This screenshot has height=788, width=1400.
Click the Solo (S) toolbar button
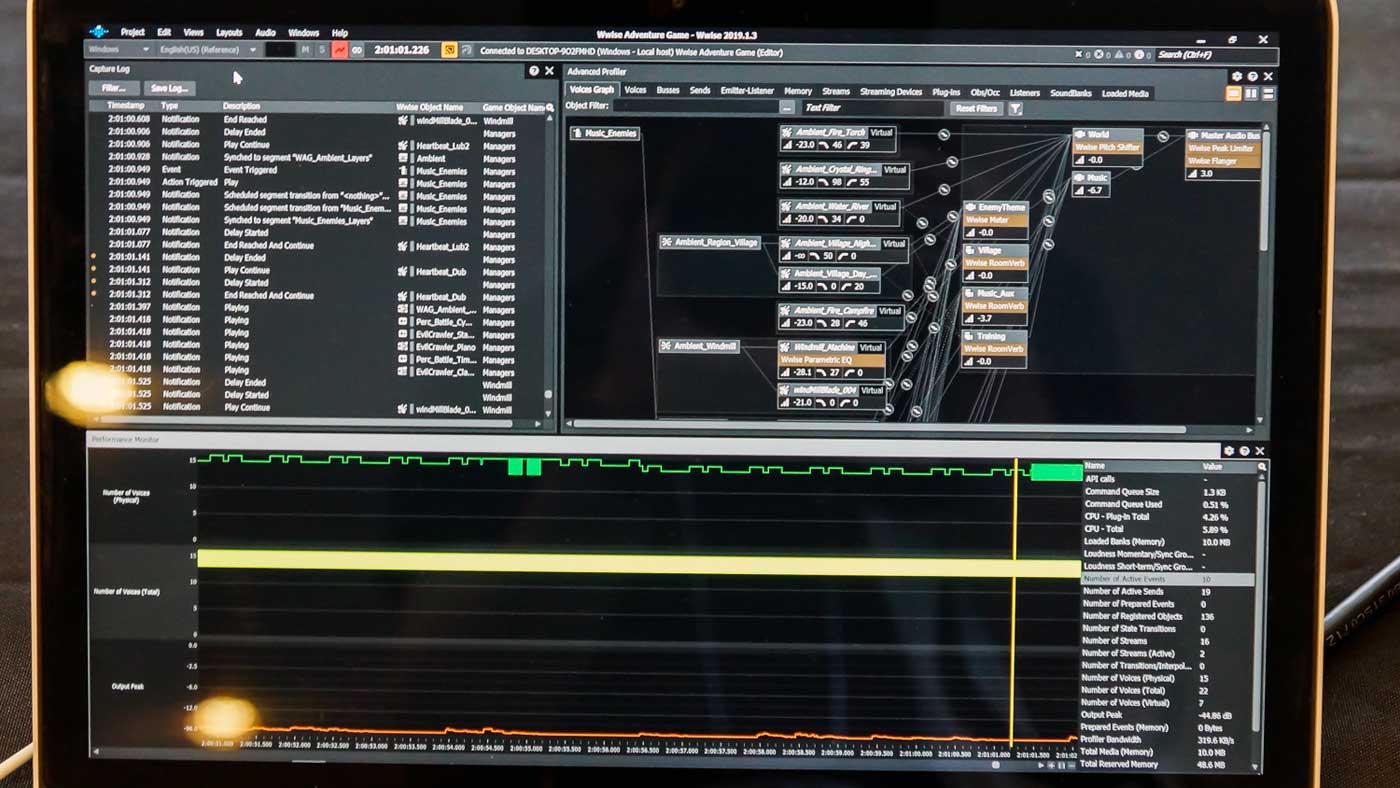[x=322, y=49]
